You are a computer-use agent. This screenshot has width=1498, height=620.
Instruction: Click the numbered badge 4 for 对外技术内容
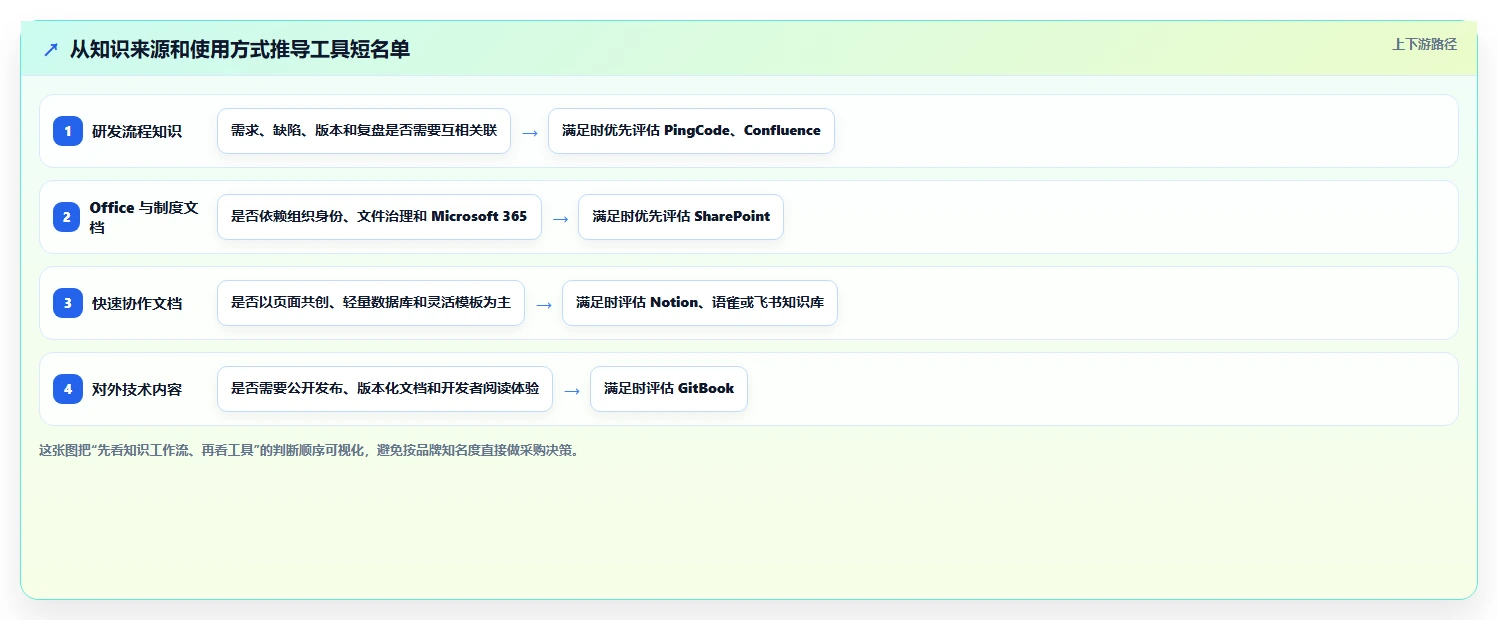(68, 389)
